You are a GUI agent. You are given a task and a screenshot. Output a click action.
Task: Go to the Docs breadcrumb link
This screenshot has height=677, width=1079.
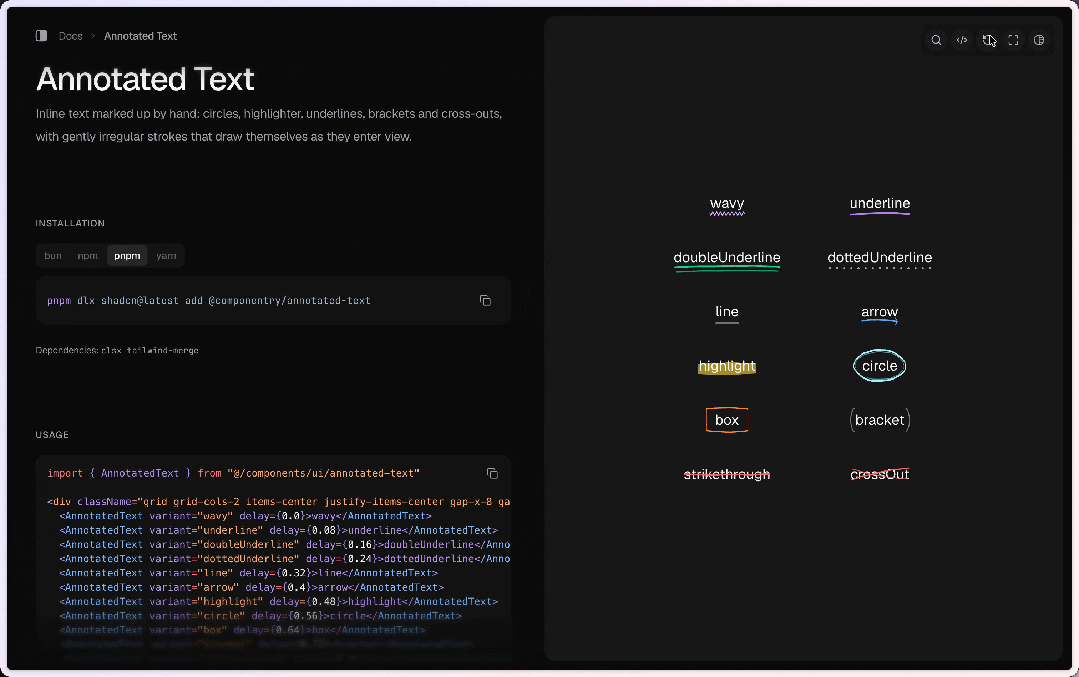click(x=70, y=36)
